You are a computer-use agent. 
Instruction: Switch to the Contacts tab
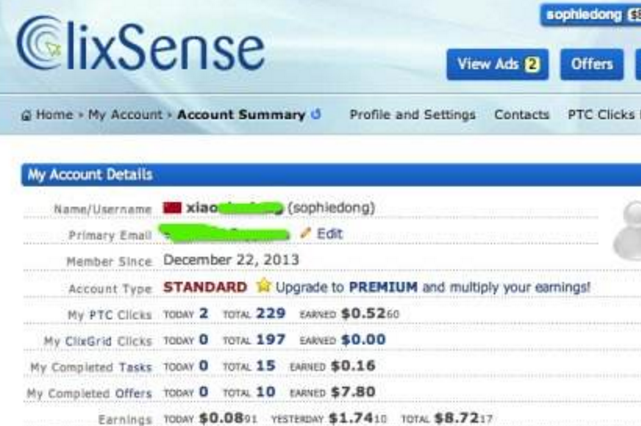522,115
